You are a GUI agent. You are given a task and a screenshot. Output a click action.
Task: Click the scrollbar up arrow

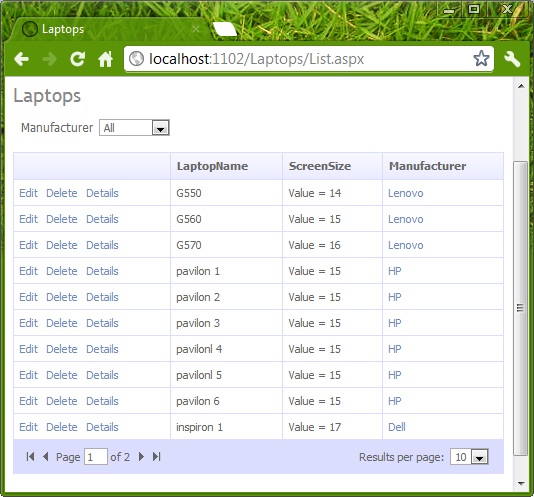coord(521,86)
